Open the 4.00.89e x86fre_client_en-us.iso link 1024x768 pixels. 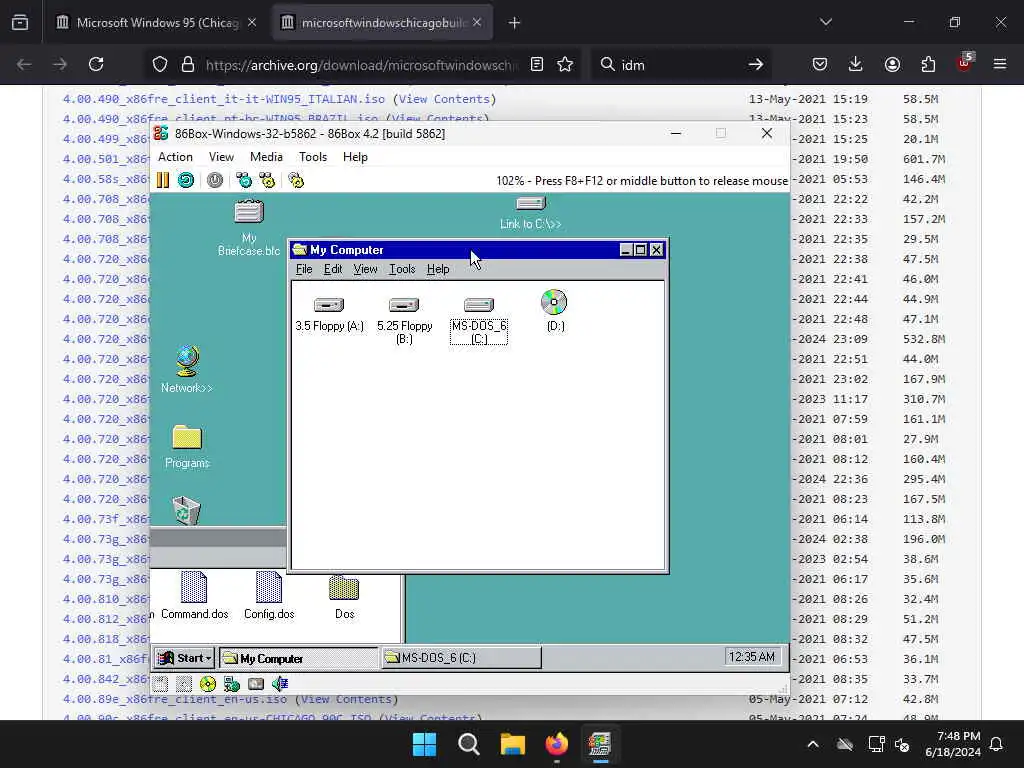[174, 699]
